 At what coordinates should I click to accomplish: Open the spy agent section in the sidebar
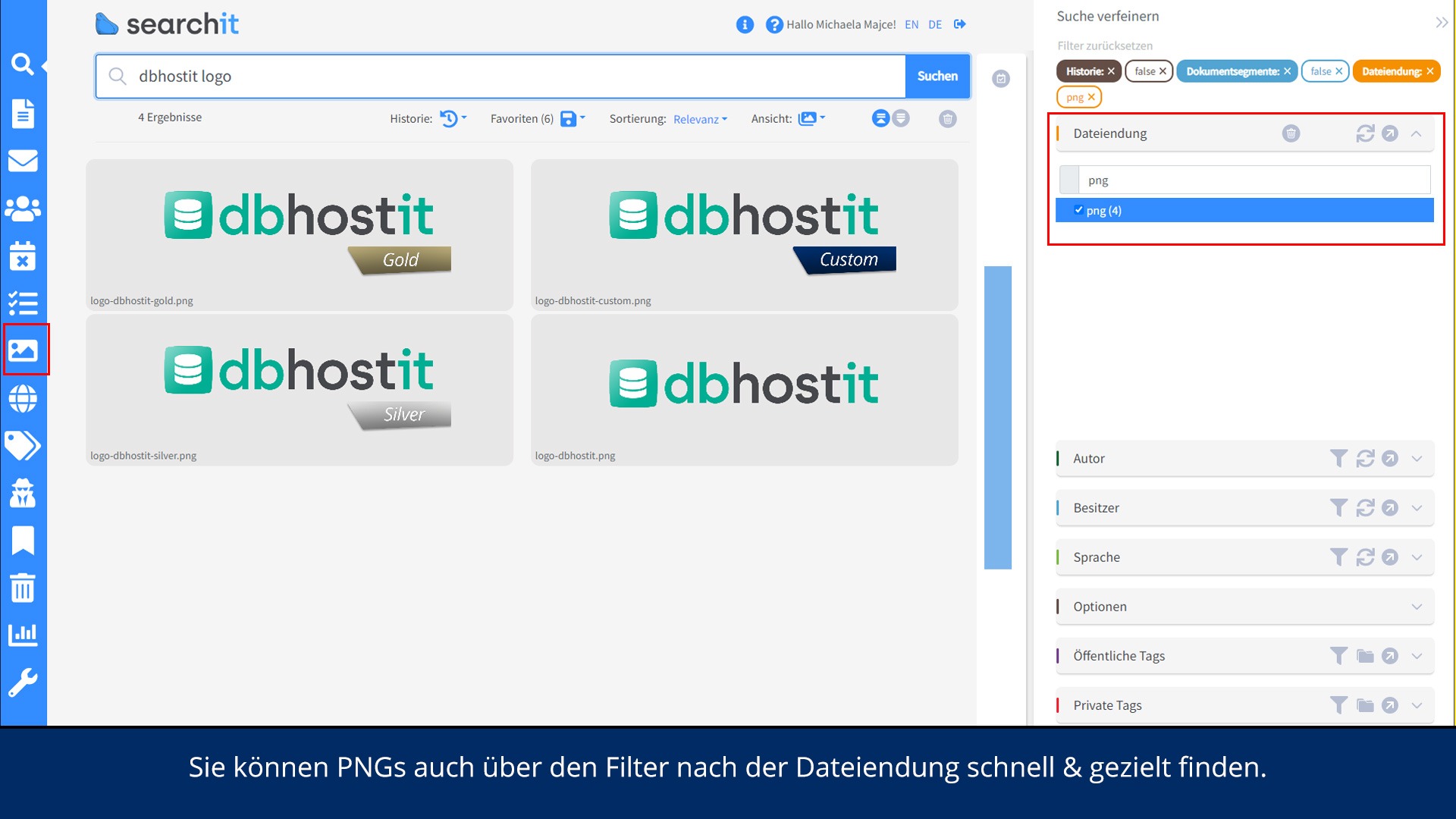click(23, 493)
